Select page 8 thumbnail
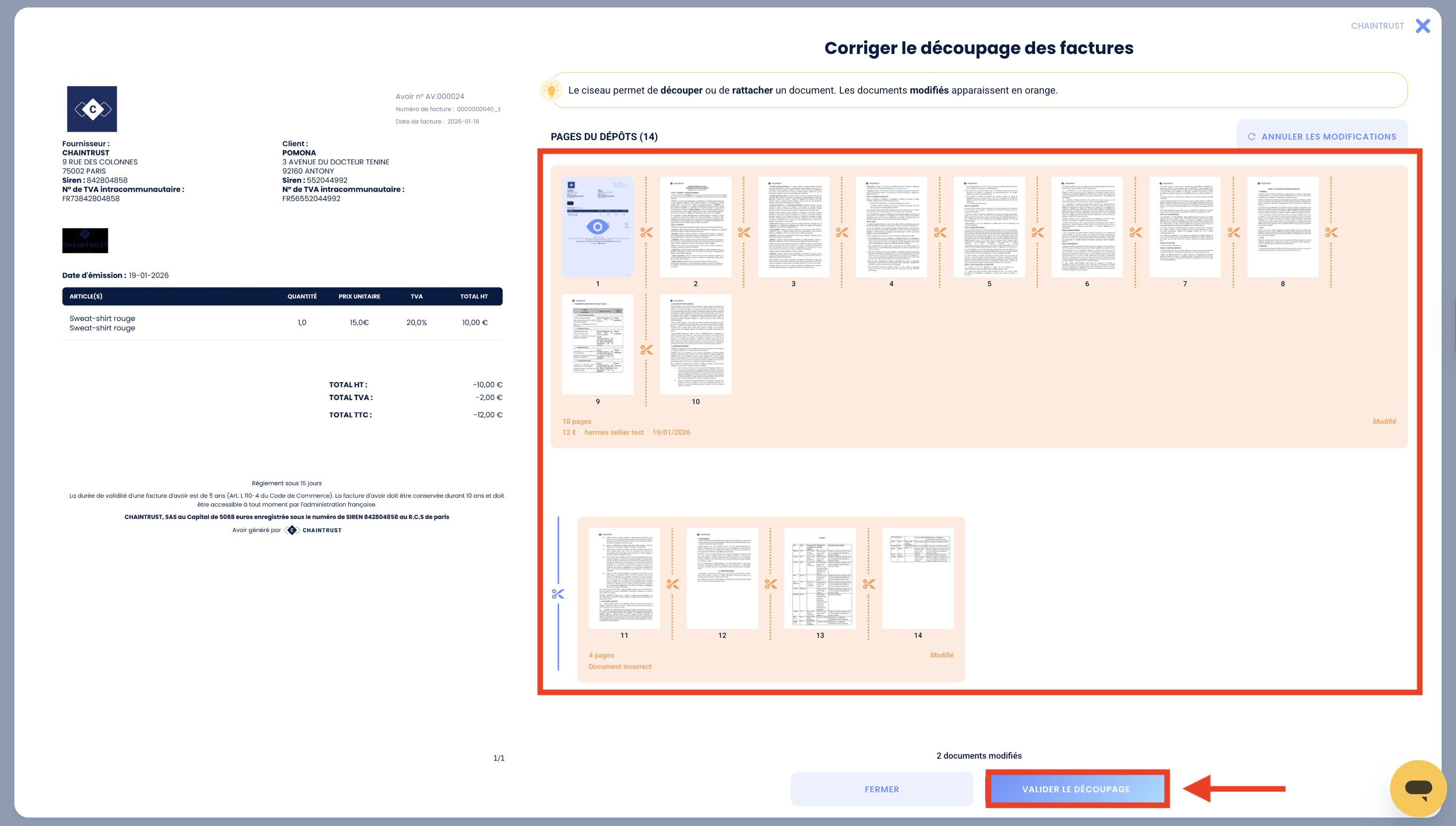The image size is (1456, 826). [1283, 227]
